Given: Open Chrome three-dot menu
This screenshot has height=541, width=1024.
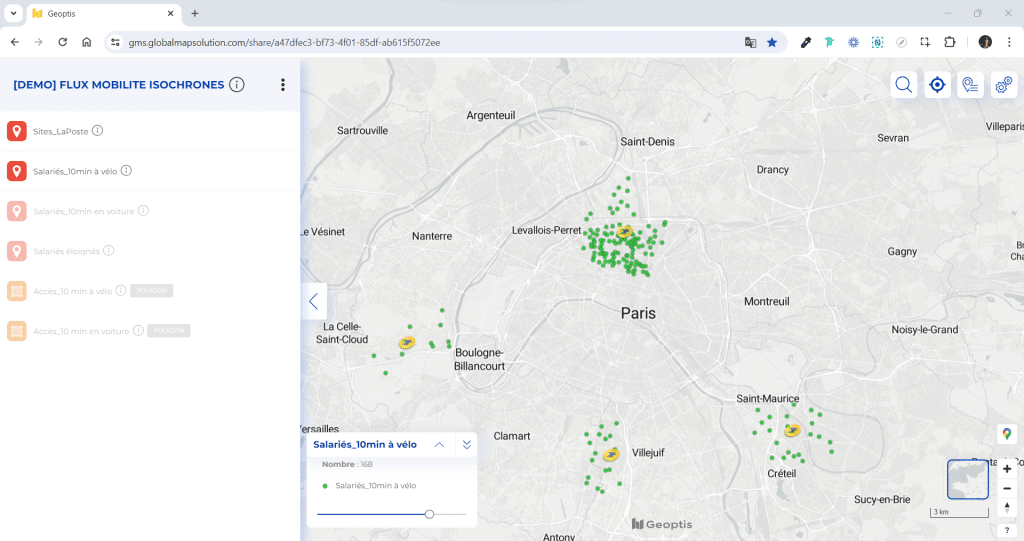Looking at the screenshot, I should coord(1009,42).
